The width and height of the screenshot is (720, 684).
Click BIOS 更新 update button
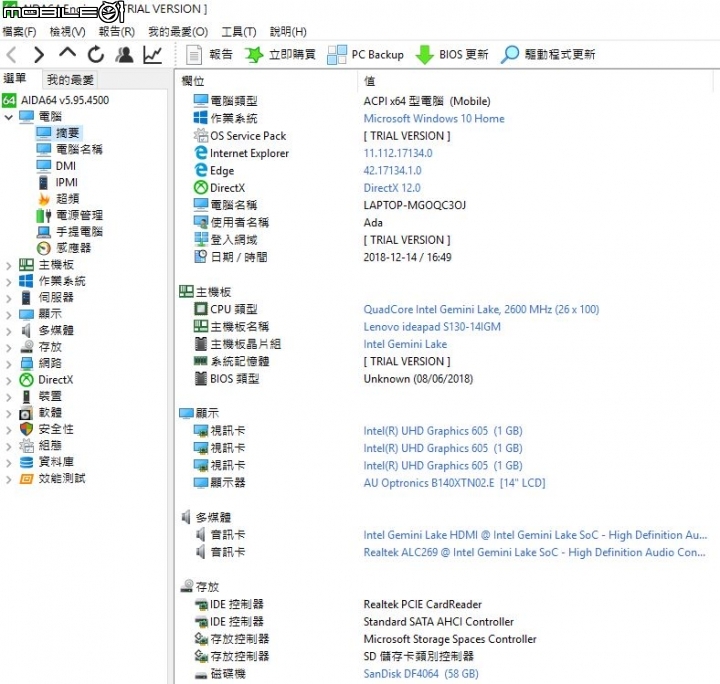click(451, 55)
